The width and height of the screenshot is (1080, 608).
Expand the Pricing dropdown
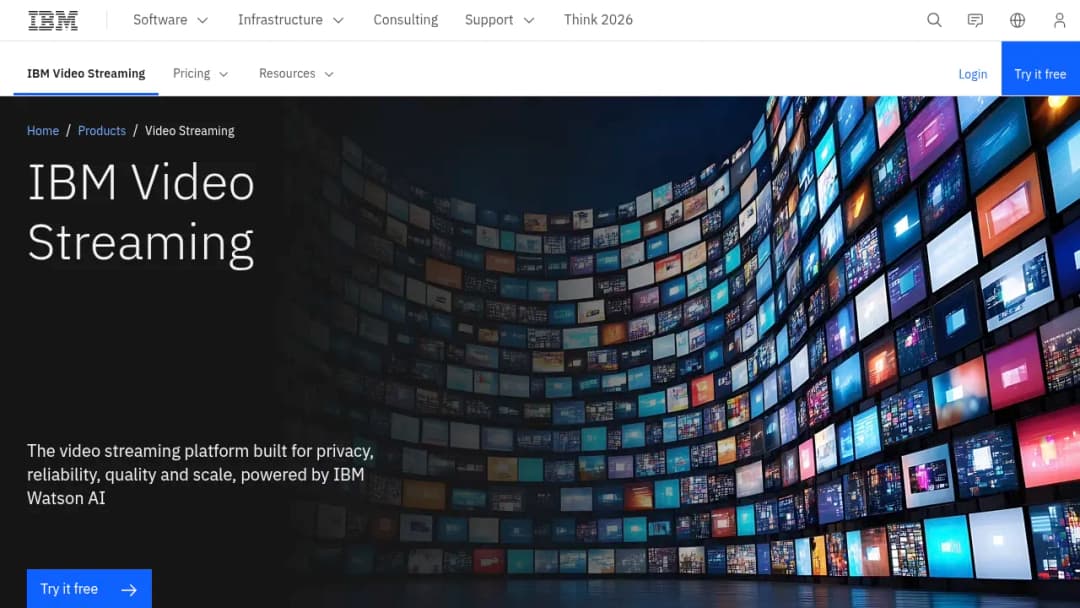click(x=200, y=74)
